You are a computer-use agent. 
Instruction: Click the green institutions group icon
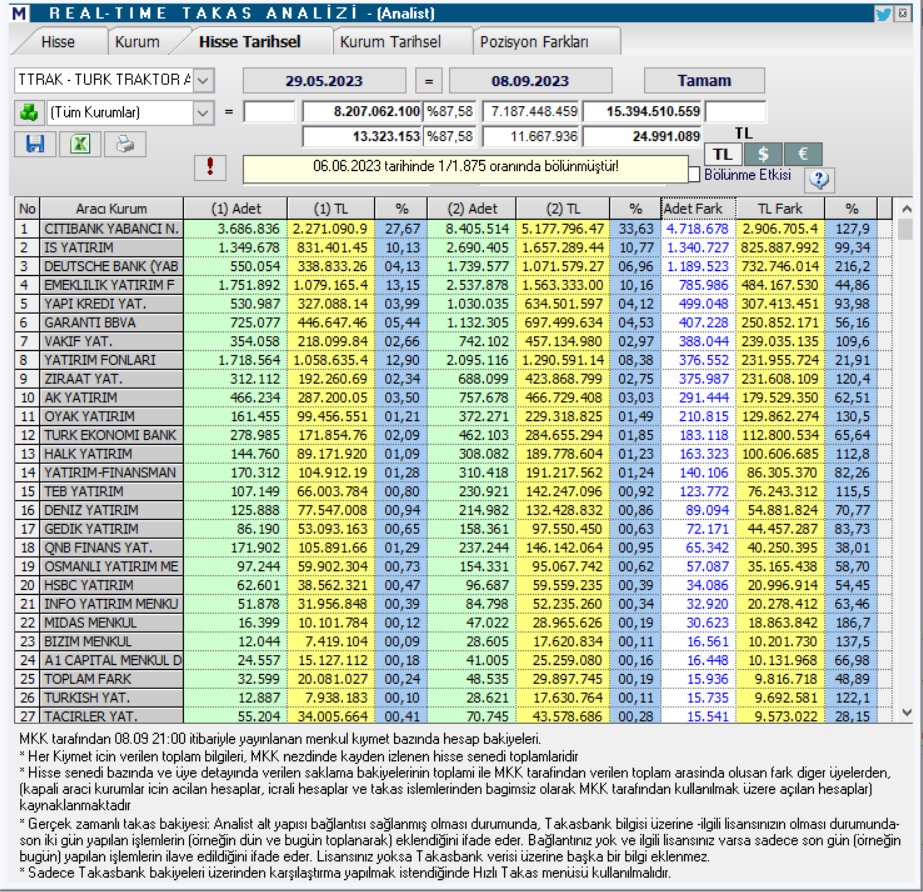[29, 112]
